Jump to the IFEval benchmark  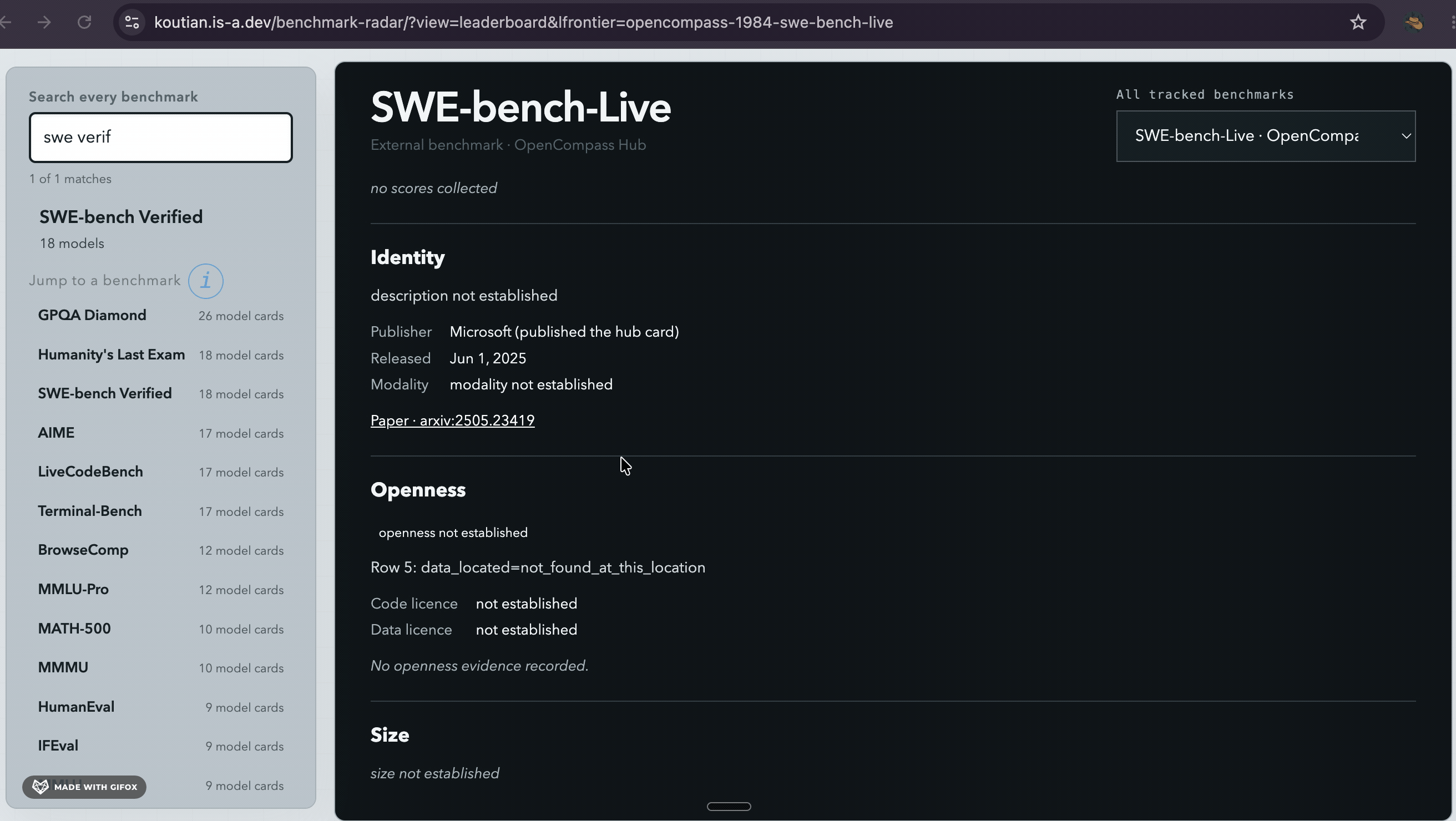click(160, 746)
